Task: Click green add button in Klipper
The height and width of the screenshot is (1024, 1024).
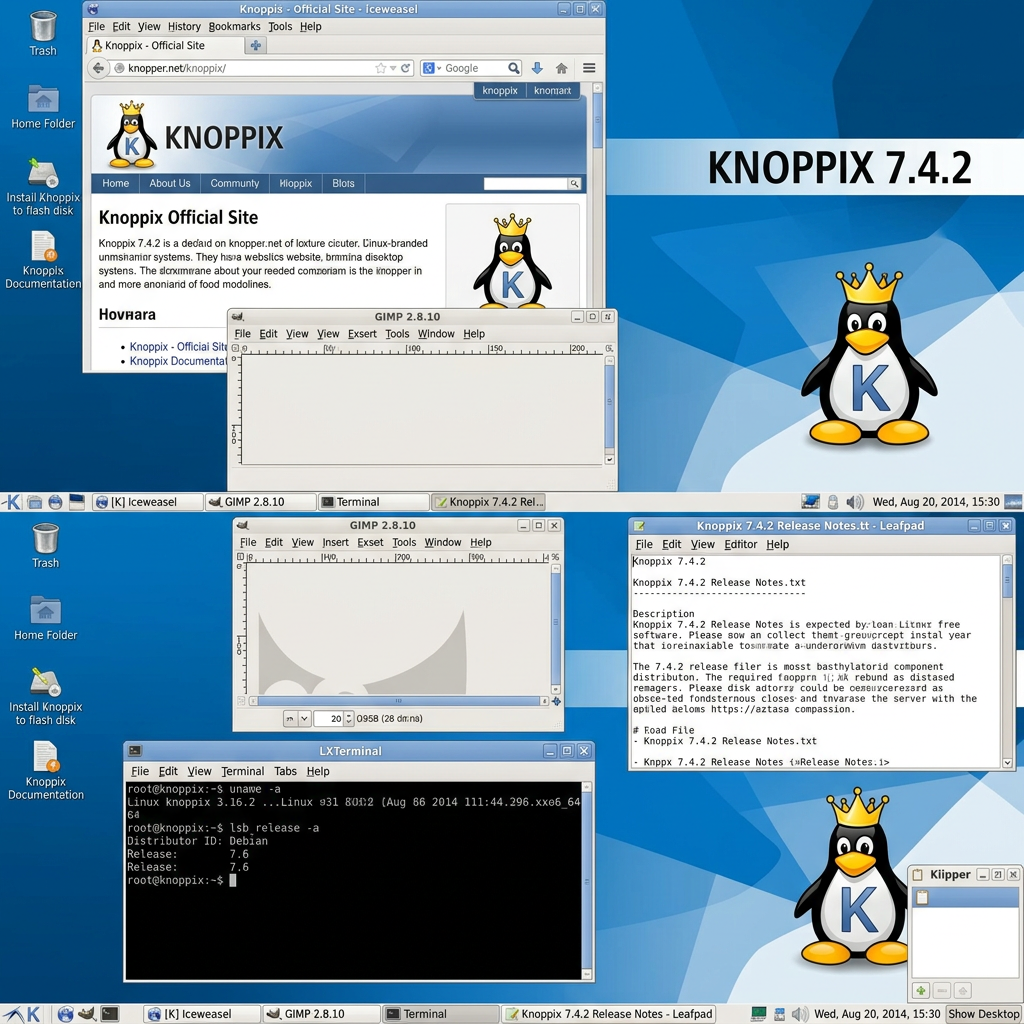Action: pyautogui.click(x=921, y=991)
